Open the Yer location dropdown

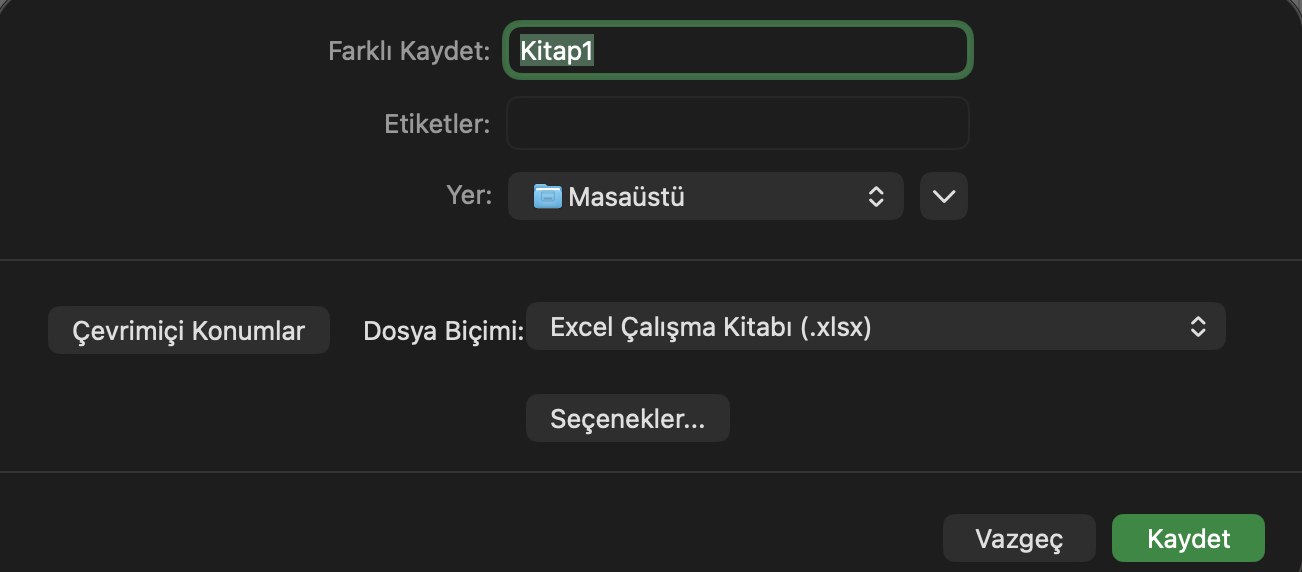(705, 196)
